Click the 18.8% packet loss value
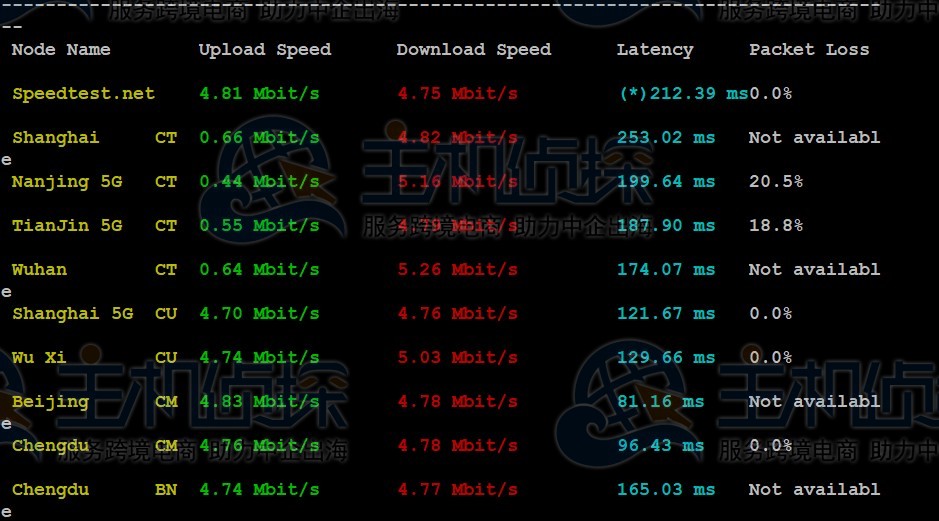Viewport: 939px width, 521px height. pyautogui.click(x=776, y=225)
